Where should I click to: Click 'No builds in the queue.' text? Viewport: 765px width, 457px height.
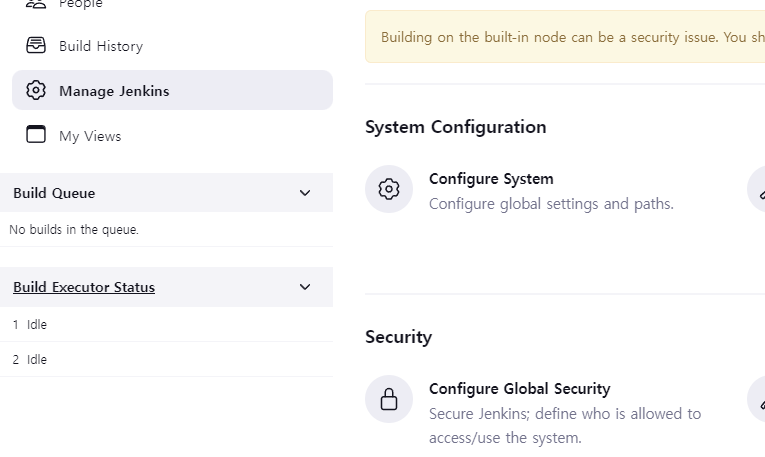click(74, 229)
